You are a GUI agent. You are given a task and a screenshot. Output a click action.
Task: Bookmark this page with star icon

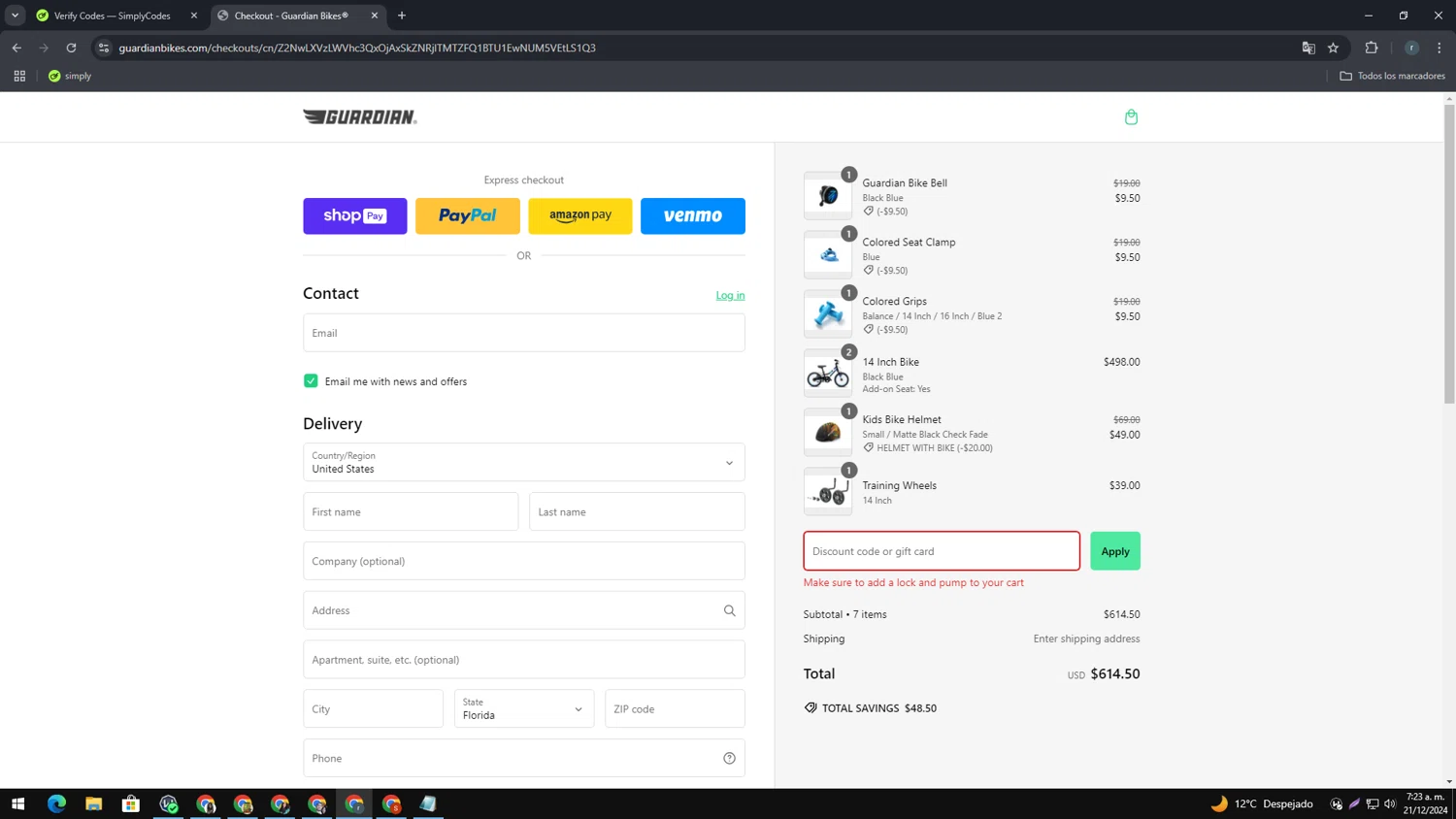(x=1333, y=48)
